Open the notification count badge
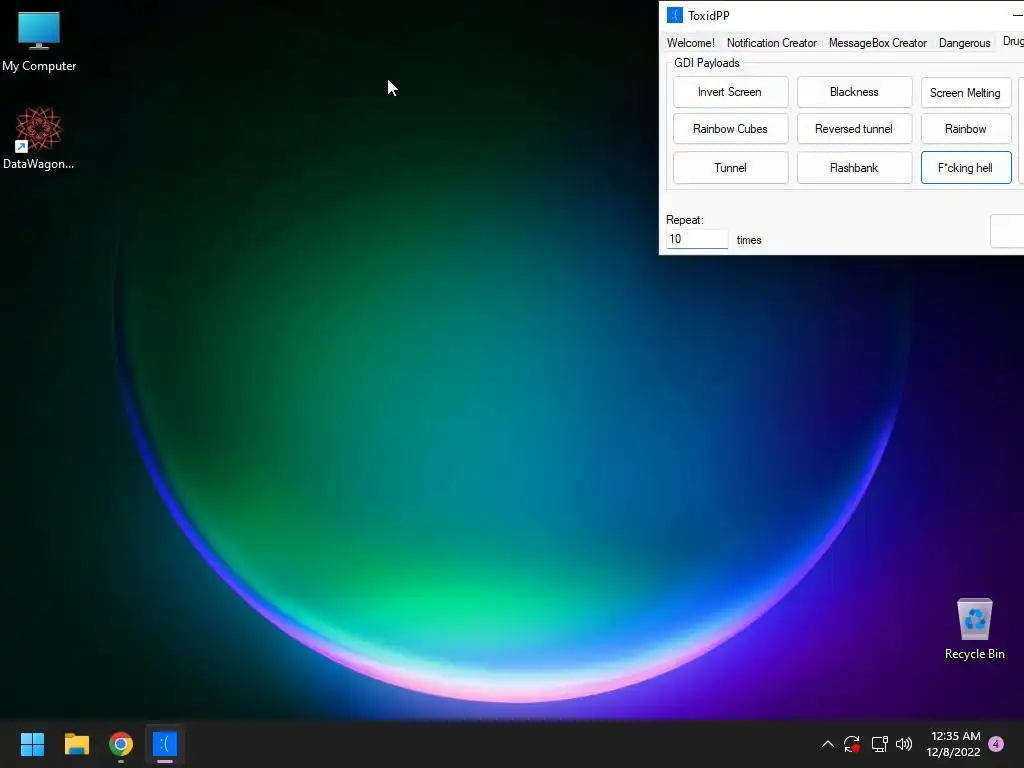The width and height of the screenshot is (1024, 768). pos(996,743)
